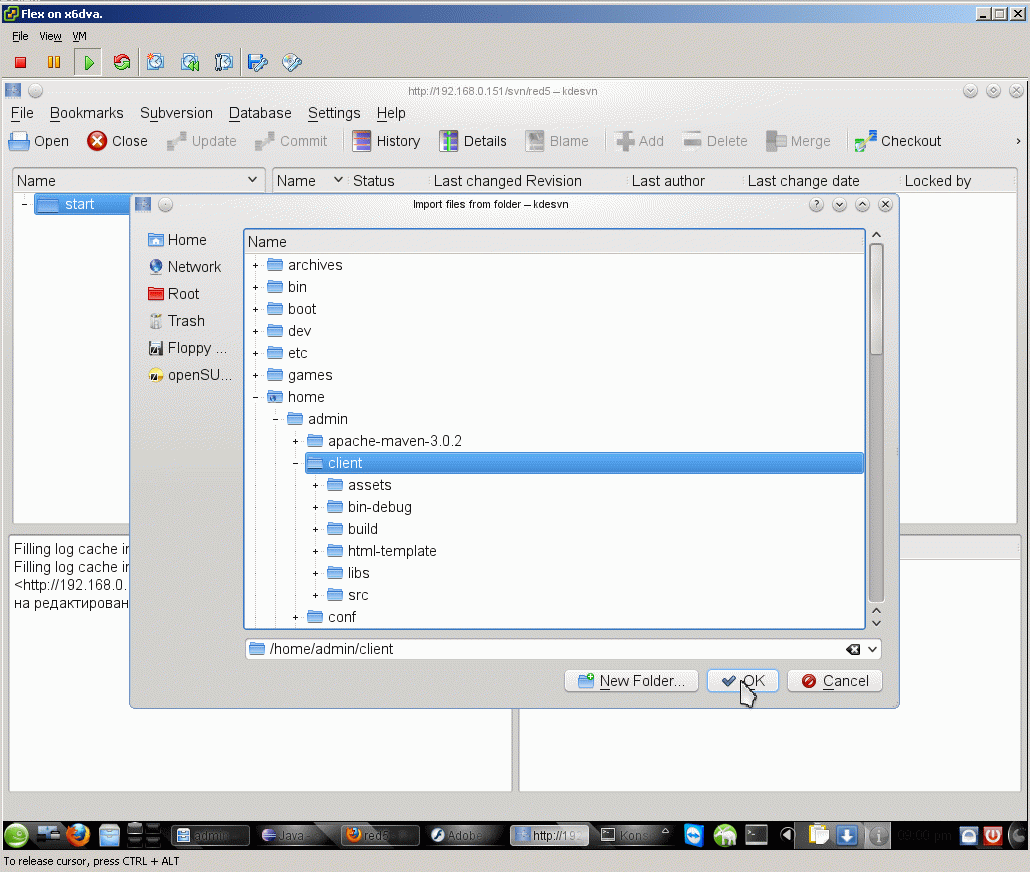Expand the etc folder node
Image resolution: width=1030 pixels, height=872 pixels.
[x=256, y=354]
